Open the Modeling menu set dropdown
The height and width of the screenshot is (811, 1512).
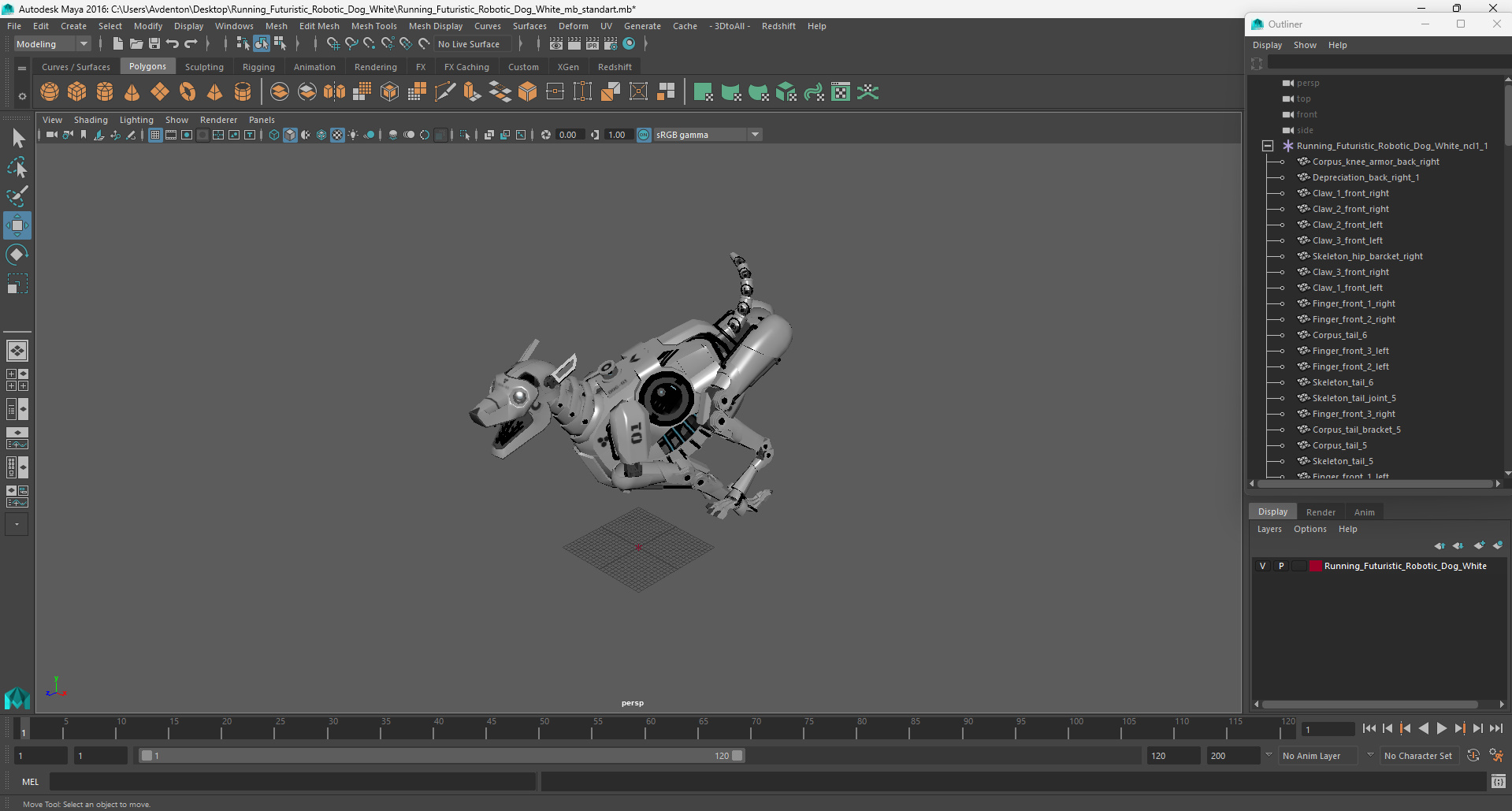click(53, 44)
